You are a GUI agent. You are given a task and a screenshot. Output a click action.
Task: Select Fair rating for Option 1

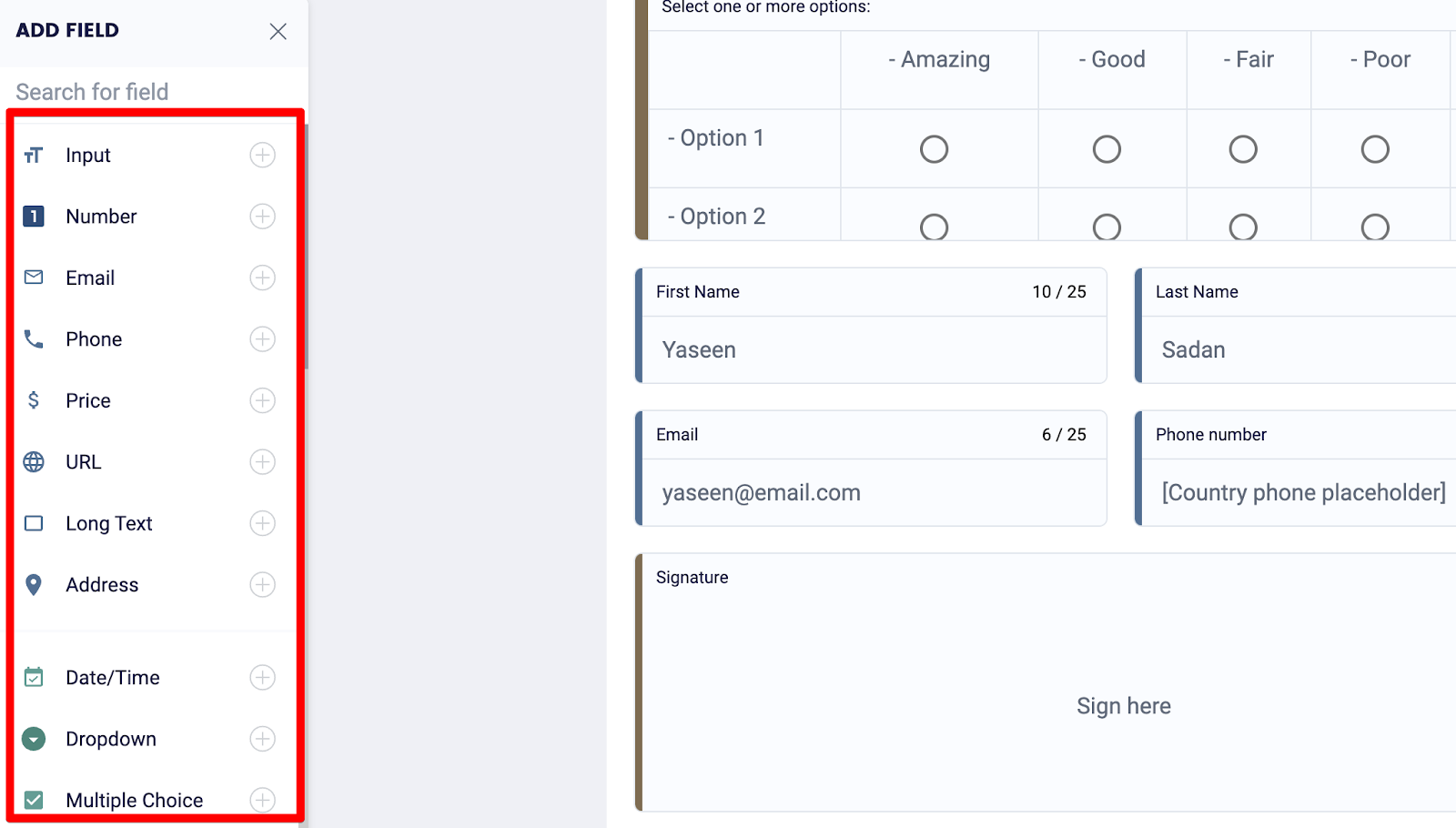pyautogui.click(x=1243, y=148)
